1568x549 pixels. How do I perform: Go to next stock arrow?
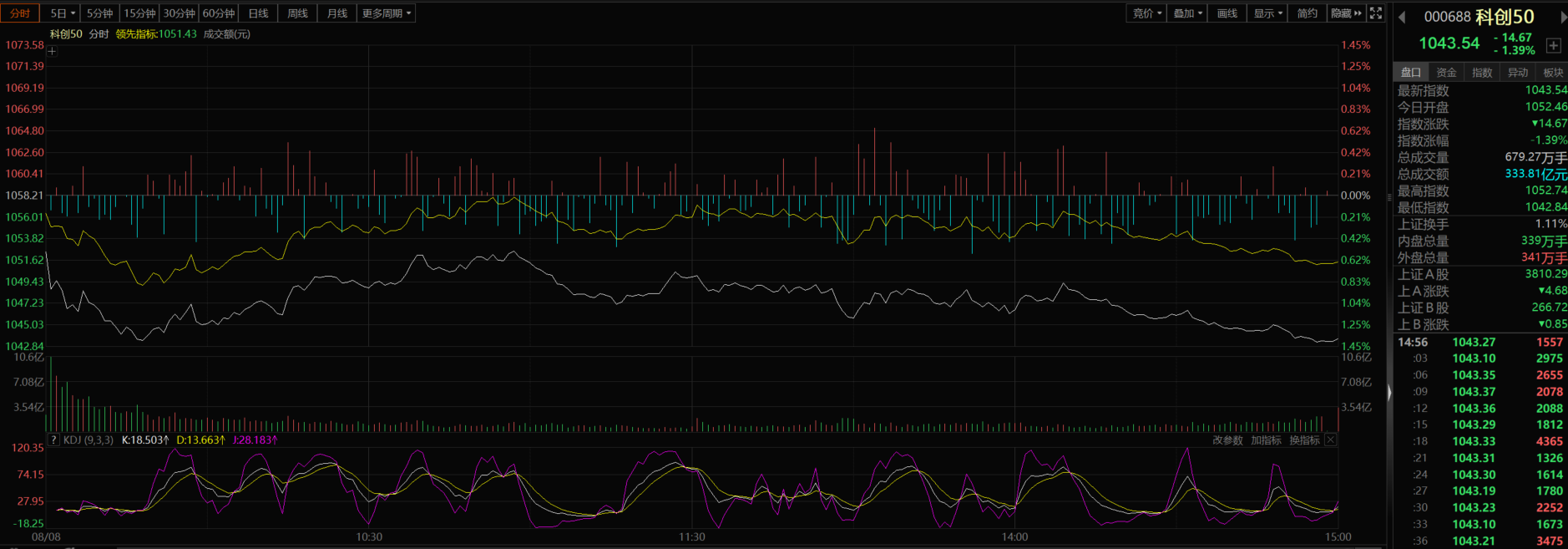[1563, 17]
